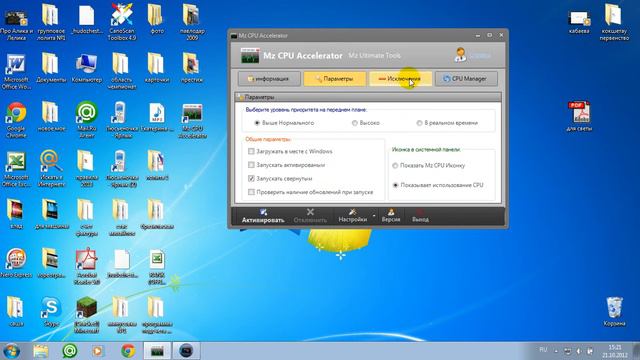Image resolution: width=640 pixels, height=360 pixels.
Task: Open the Windows Start menu
Action: click(11, 351)
